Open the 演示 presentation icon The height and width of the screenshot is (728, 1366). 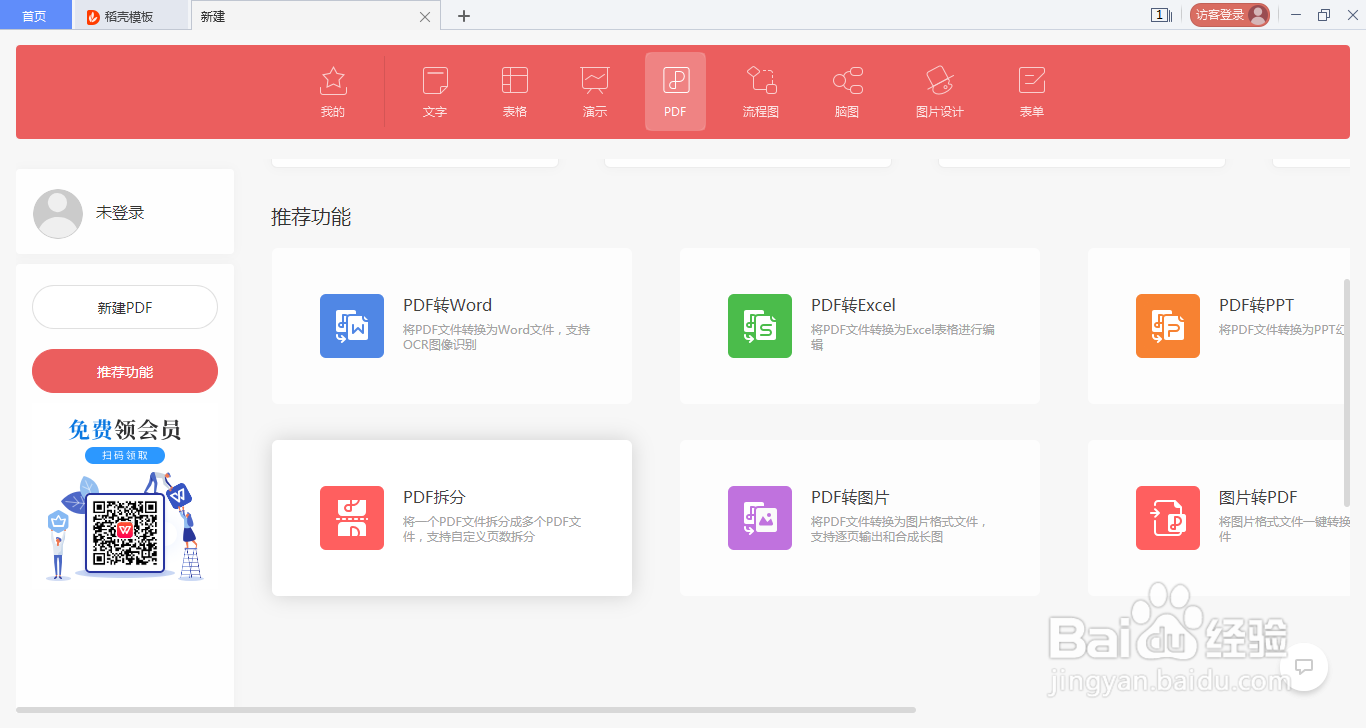pos(594,90)
